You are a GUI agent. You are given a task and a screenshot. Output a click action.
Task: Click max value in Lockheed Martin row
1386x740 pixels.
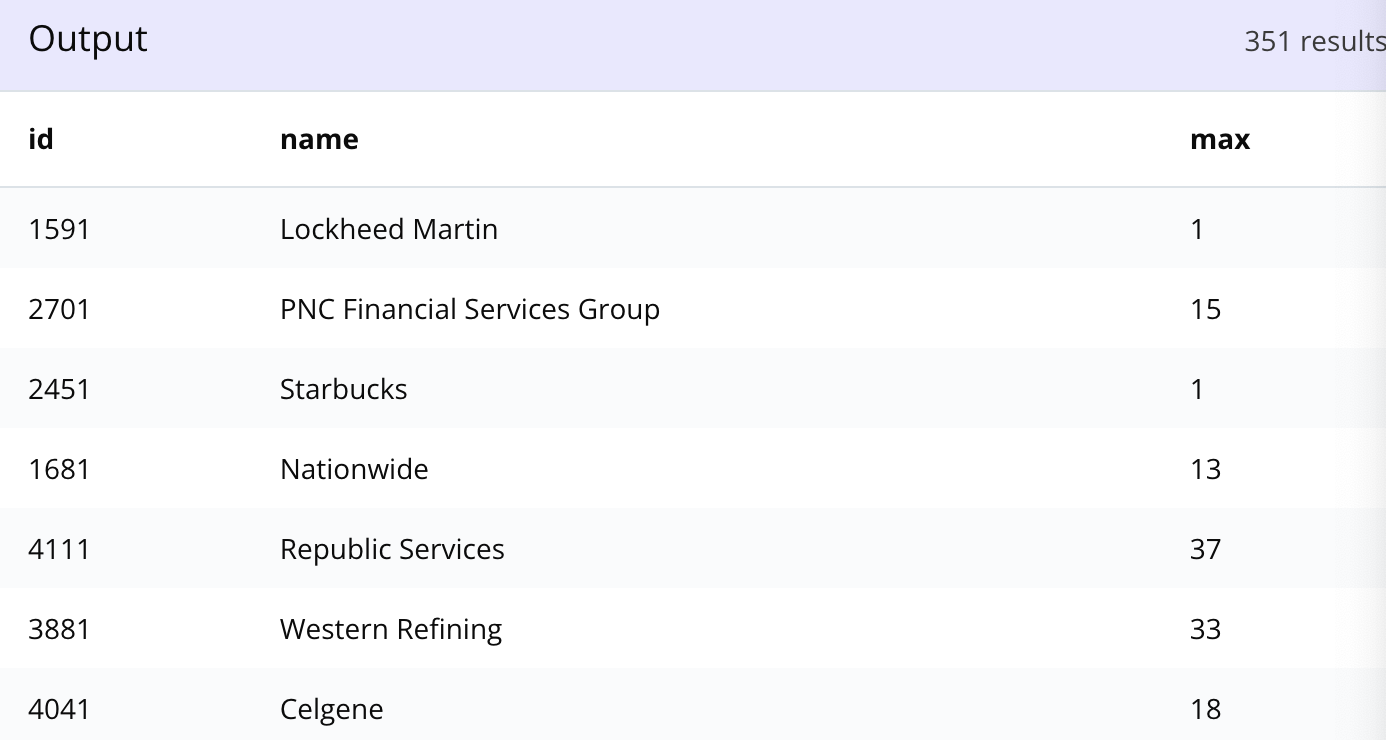click(x=1198, y=229)
